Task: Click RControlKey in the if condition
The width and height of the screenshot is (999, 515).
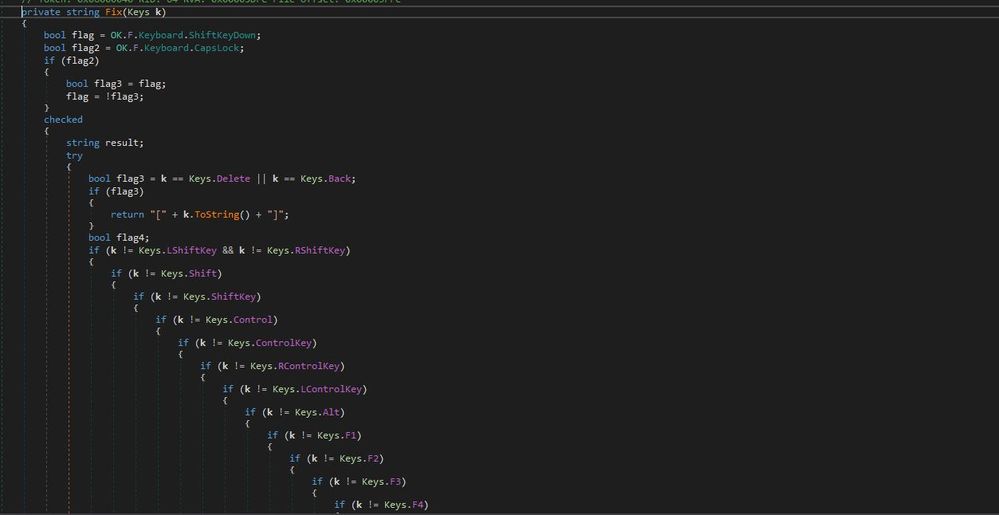Action: click(x=309, y=366)
